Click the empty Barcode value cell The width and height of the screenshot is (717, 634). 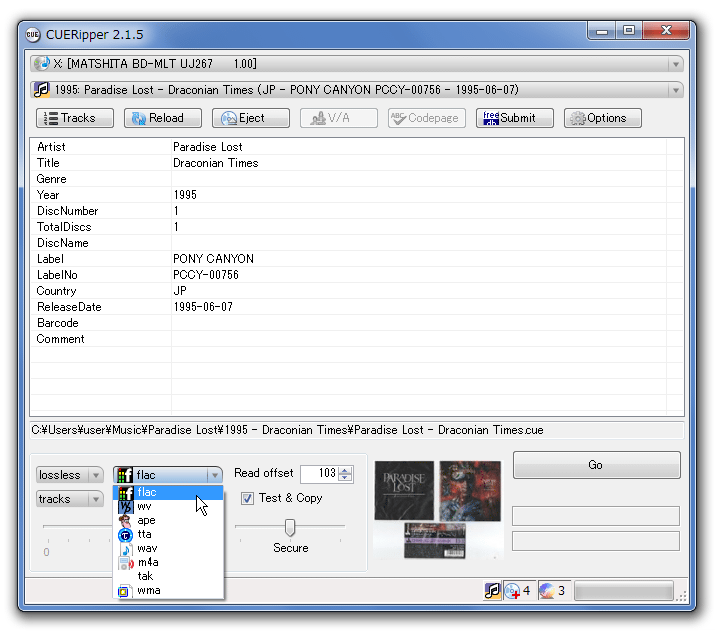tap(419, 323)
